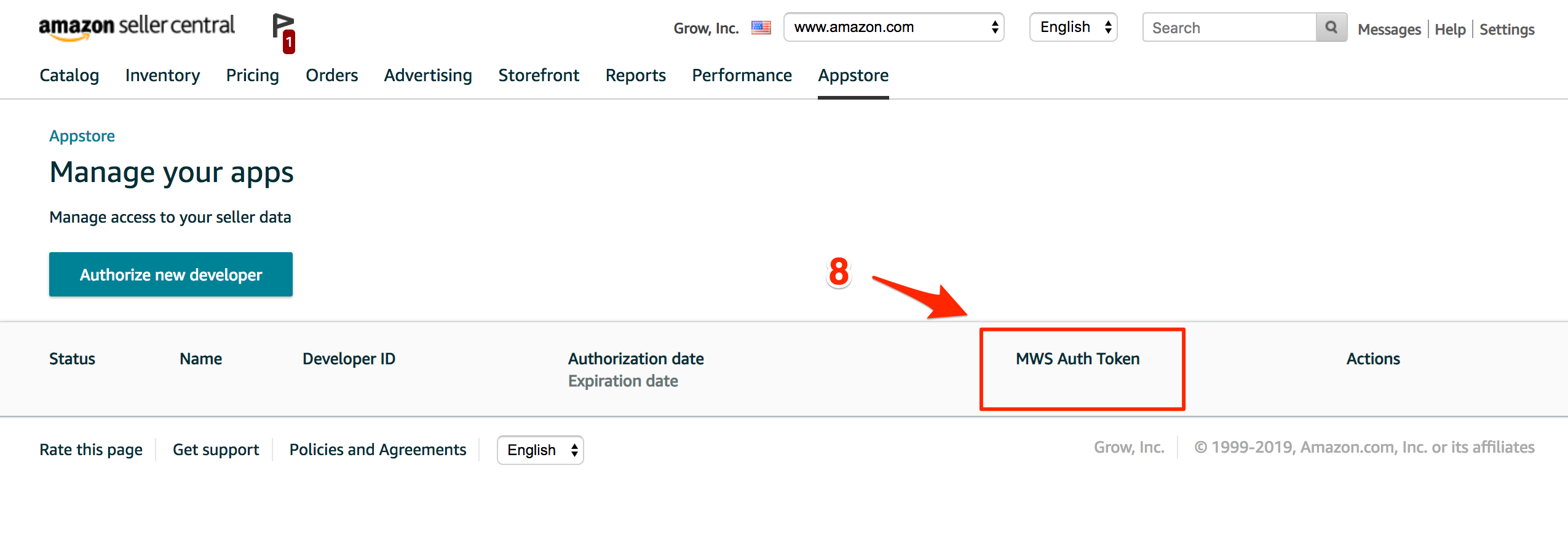Open the www.amazon.com marketplace dropdown
This screenshot has height=540, width=1568.
(893, 27)
